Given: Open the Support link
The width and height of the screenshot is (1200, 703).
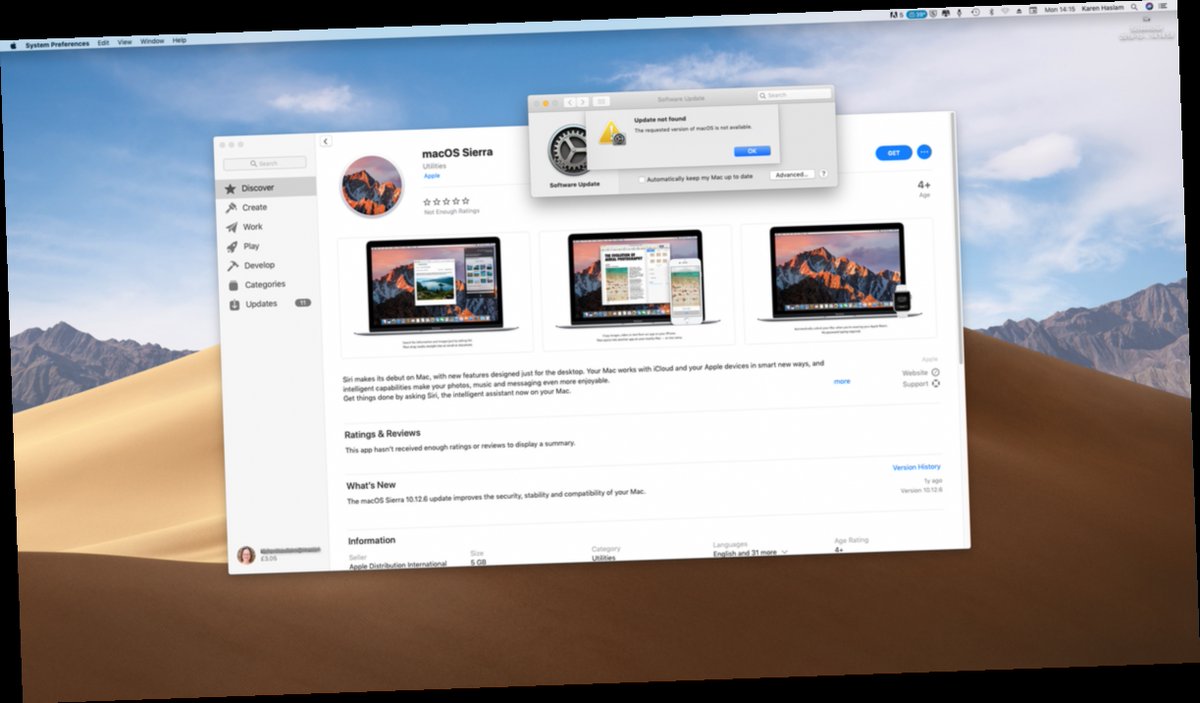Looking at the screenshot, I should pos(921,384).
